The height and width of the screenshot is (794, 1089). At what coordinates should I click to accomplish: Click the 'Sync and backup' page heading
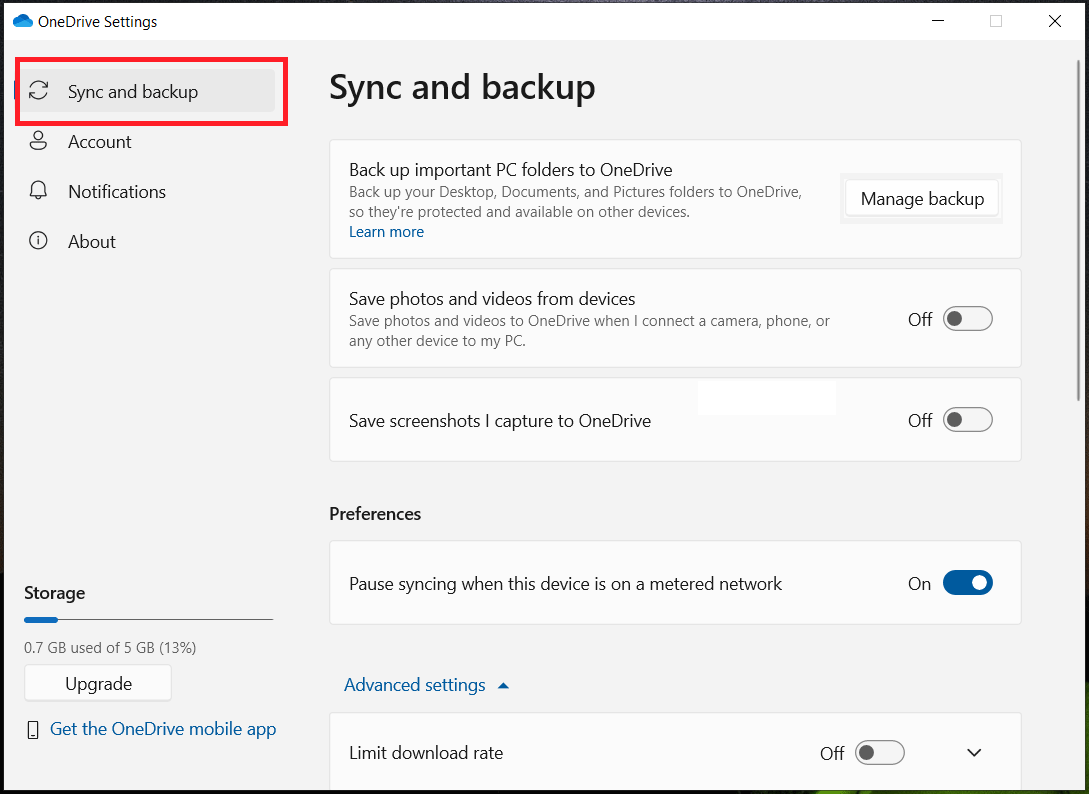click(x=462, y=88)
